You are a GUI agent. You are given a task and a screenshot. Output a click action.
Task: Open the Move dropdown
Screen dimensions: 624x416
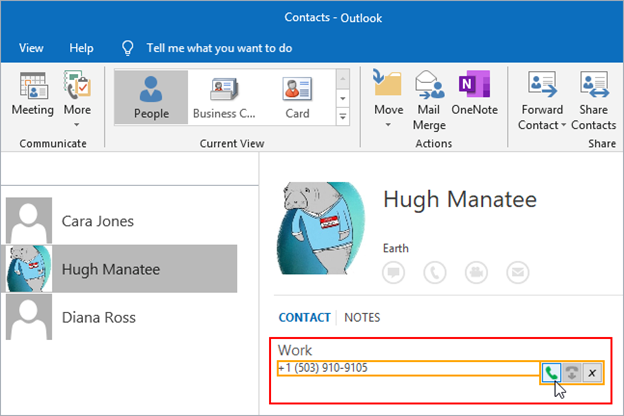pos(388,98)
